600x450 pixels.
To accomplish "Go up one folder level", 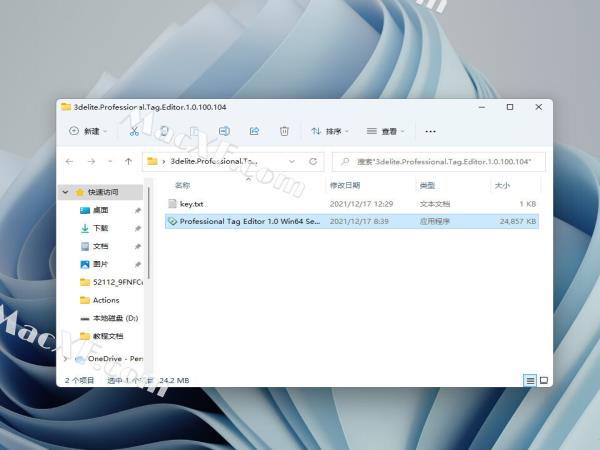I will (129, 161).
